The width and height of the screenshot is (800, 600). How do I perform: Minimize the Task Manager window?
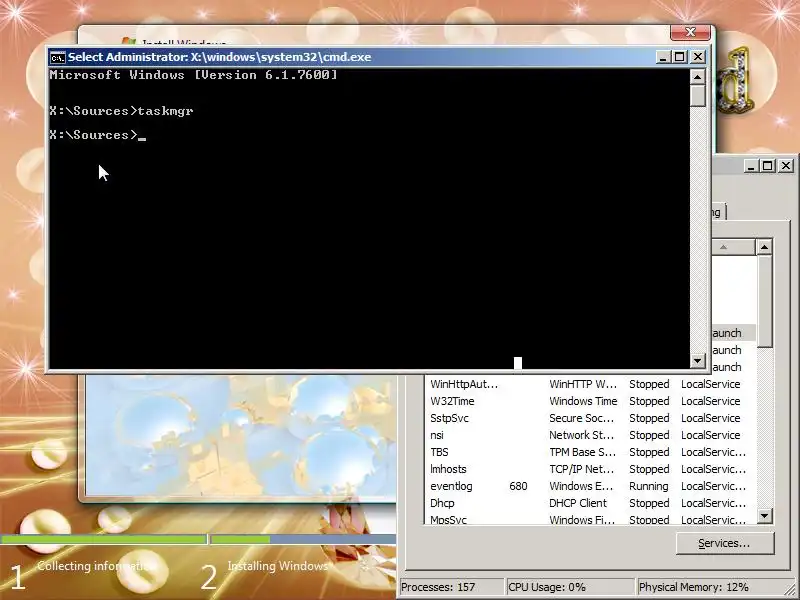(751, 166)
